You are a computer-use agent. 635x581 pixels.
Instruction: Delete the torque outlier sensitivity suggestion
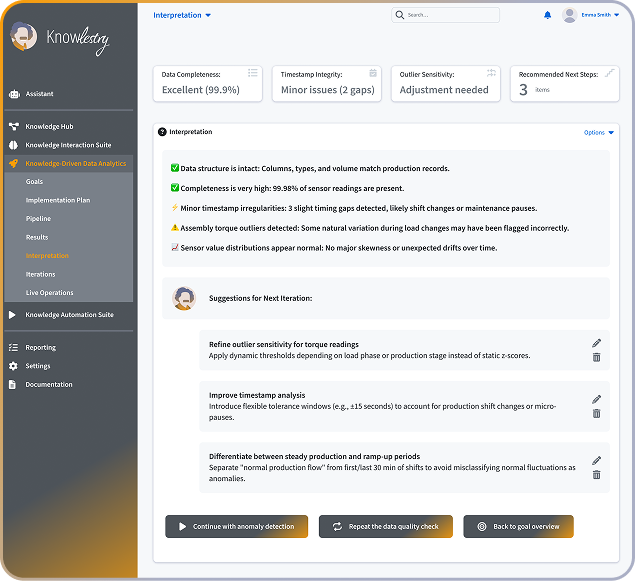(x=597, y=357)
